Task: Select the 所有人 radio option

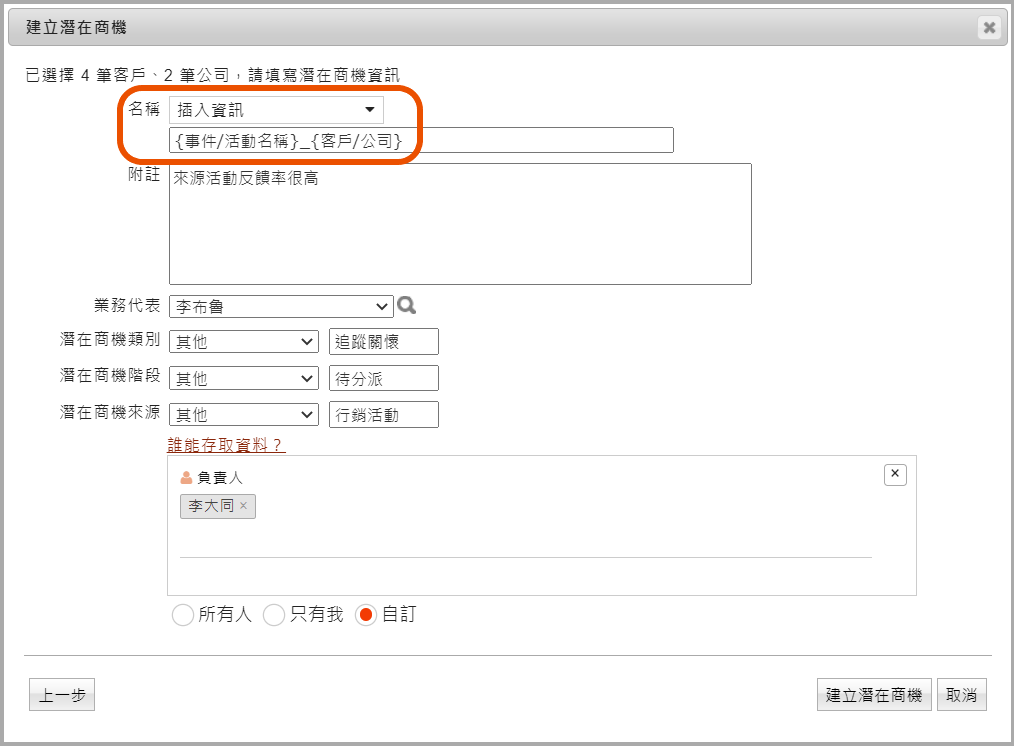Action: tap(183, 615)
